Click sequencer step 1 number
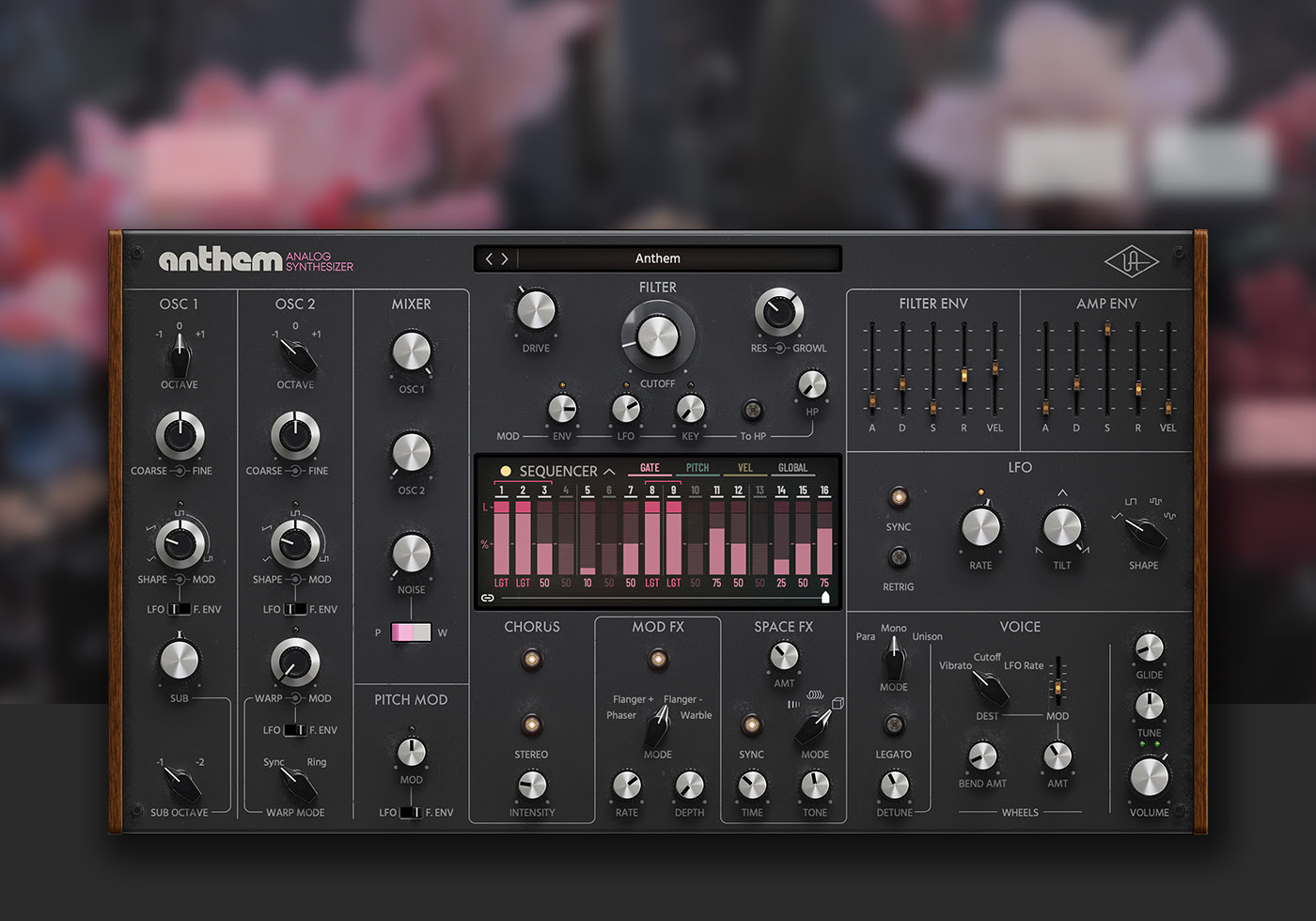1316x921 pixels. [501, 491]
